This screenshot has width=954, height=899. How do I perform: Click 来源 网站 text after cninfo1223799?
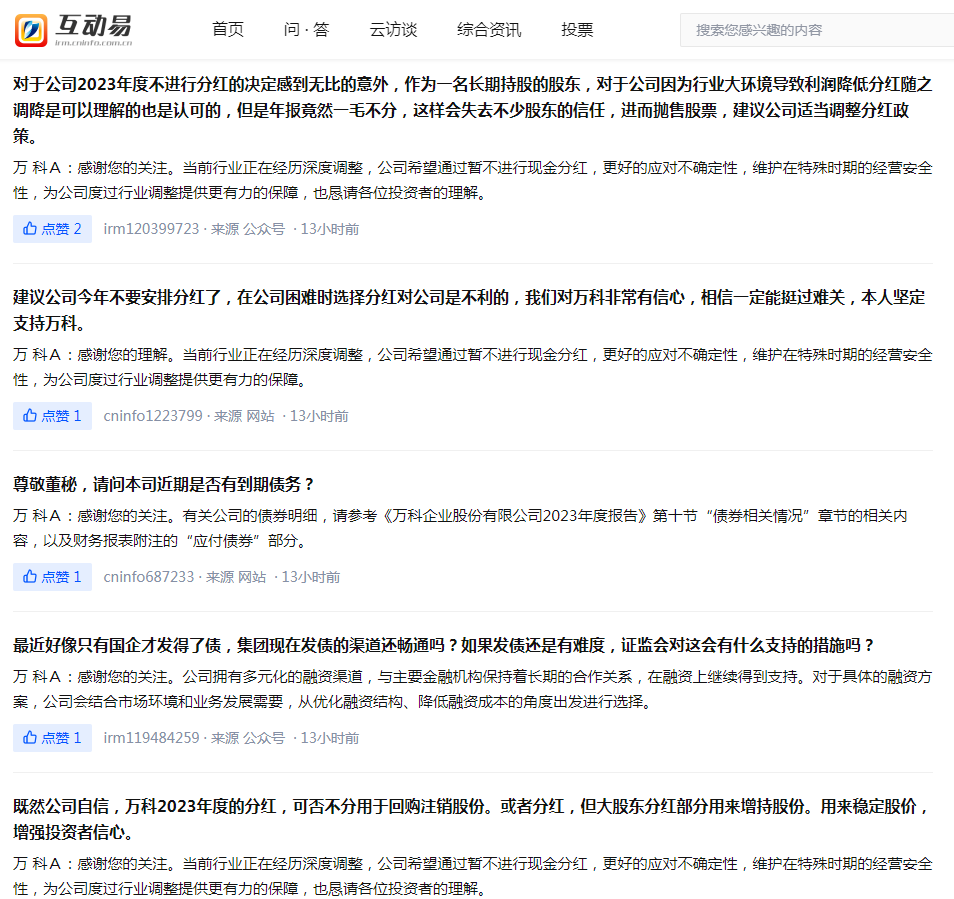244,416
